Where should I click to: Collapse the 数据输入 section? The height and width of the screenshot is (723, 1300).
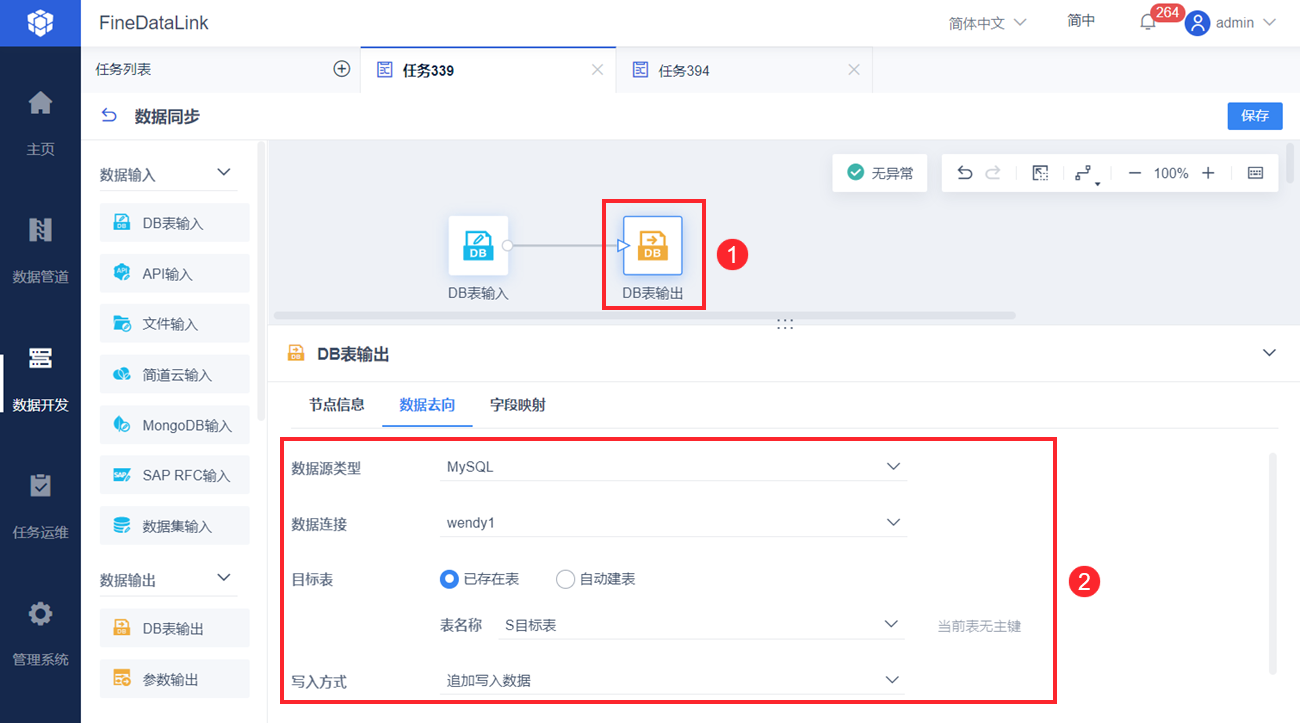click(224, 173)
